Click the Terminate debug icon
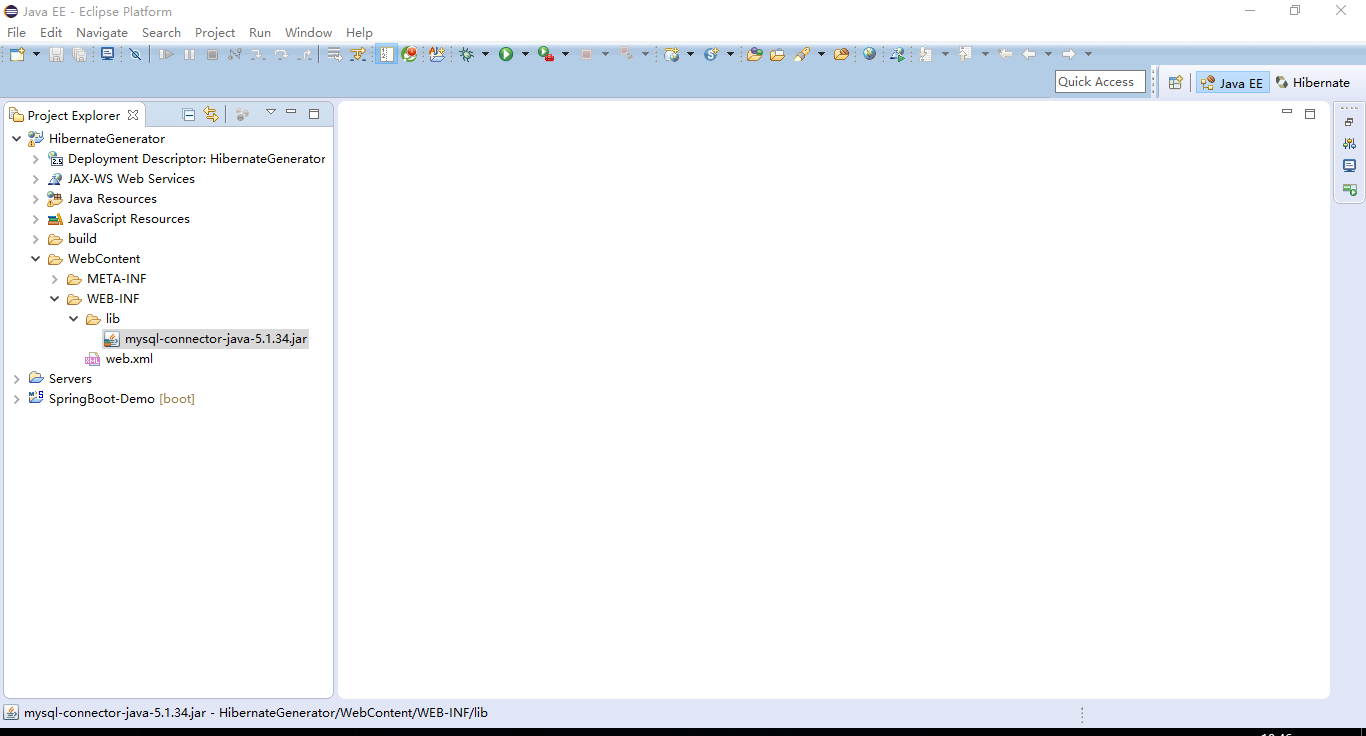1366x736 pixels. (x=212, y=54)
